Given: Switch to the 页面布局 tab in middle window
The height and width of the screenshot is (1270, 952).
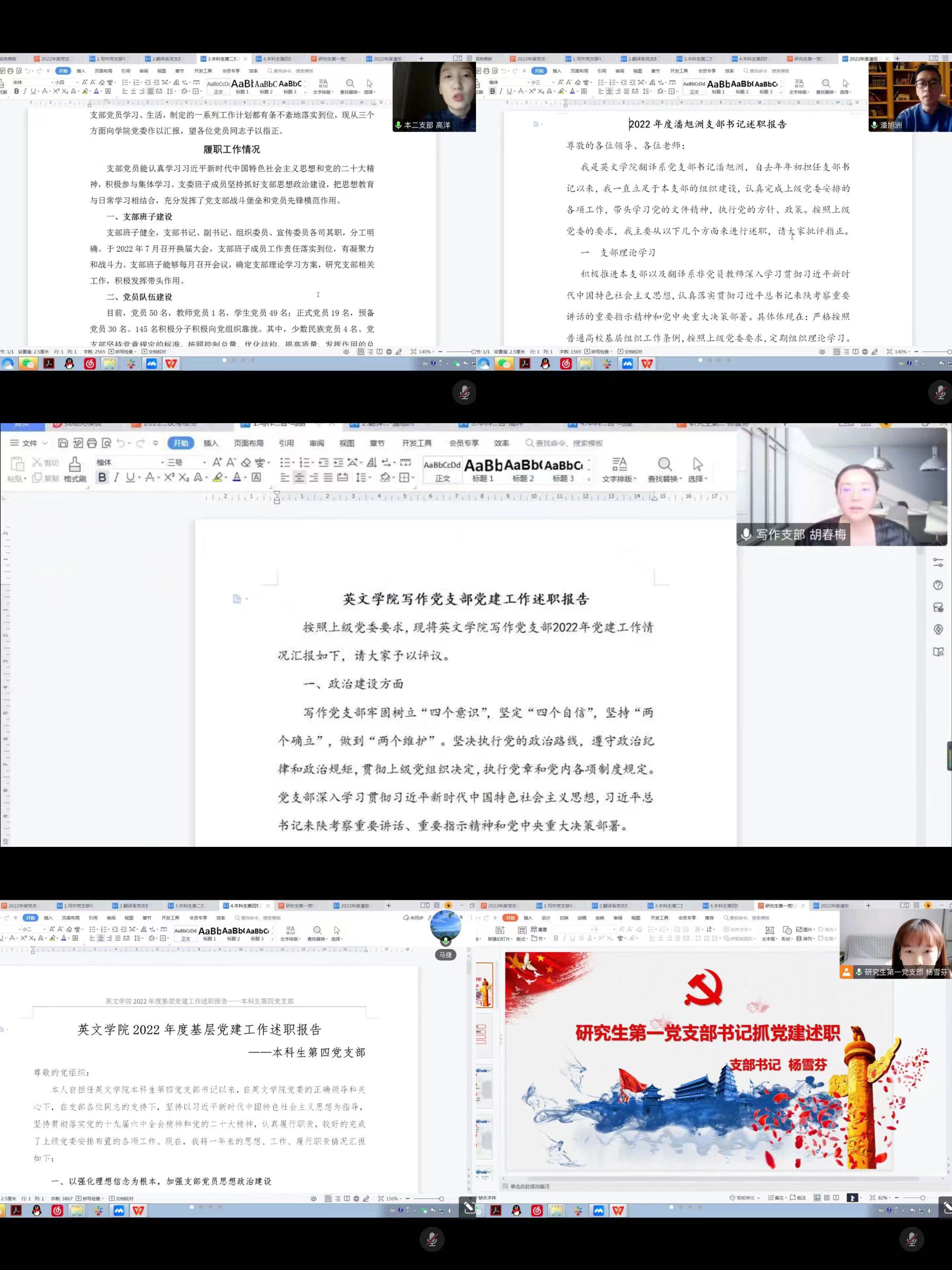Looking at the screenshot, I should tap(248, 443).
